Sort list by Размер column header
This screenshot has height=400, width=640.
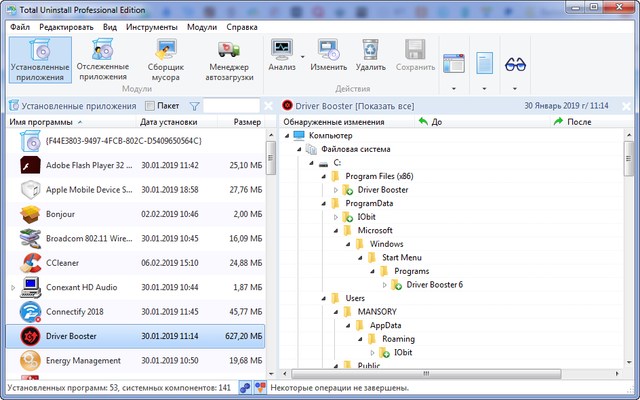[246, 122]
